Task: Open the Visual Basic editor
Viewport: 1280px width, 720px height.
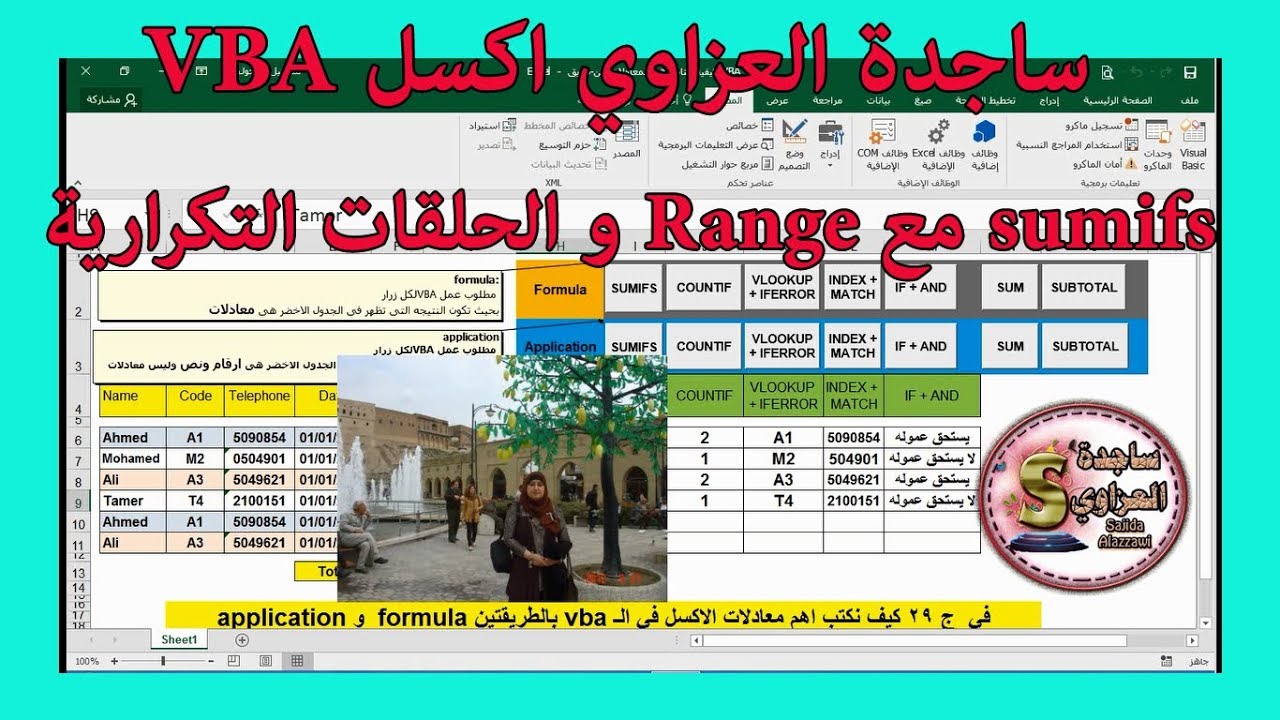Action: click(1193, 146)
